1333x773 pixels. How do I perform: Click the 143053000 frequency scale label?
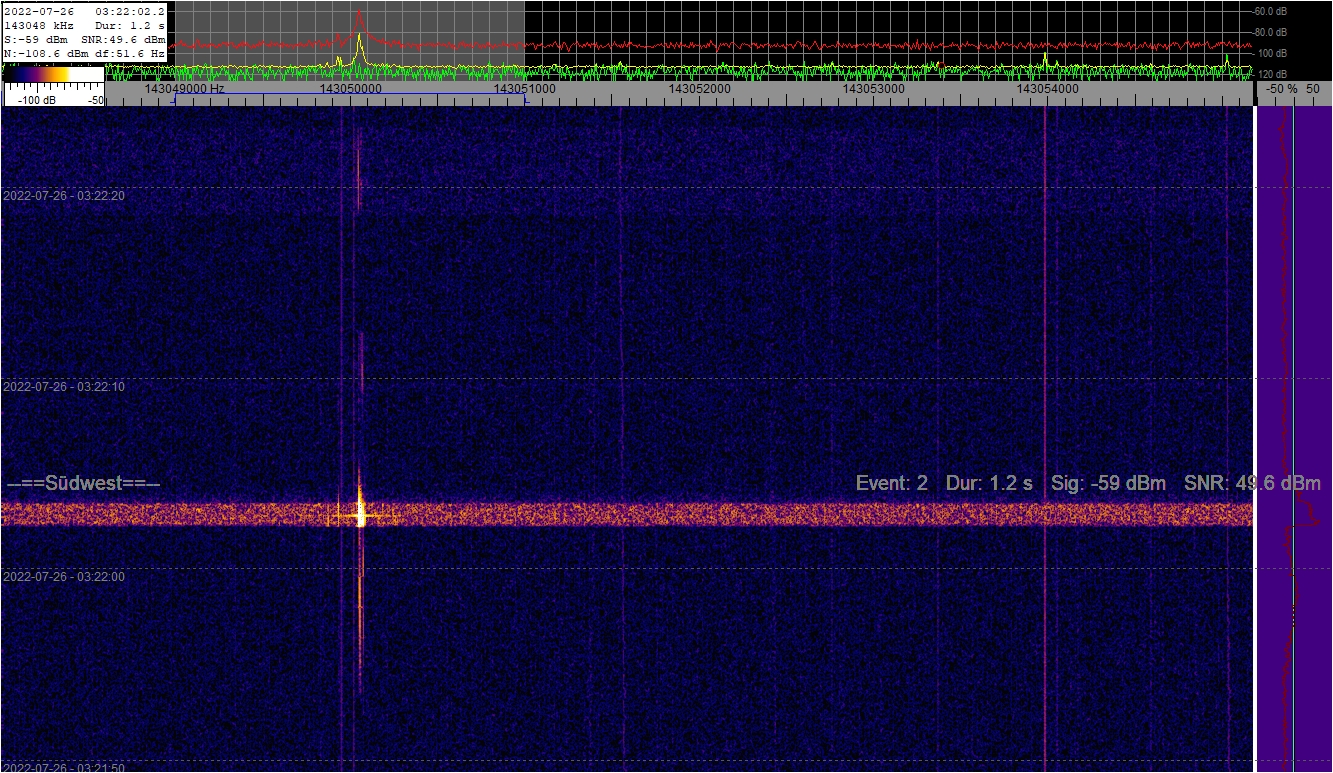coord(874,88)
